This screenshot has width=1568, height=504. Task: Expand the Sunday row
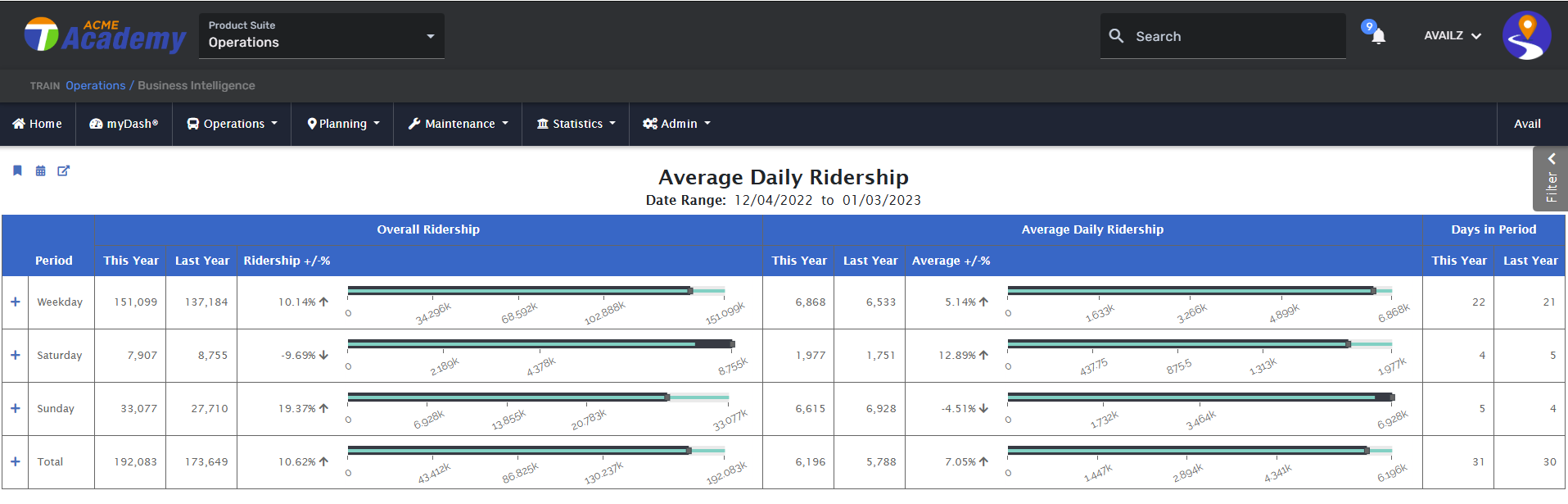[16, 408]
